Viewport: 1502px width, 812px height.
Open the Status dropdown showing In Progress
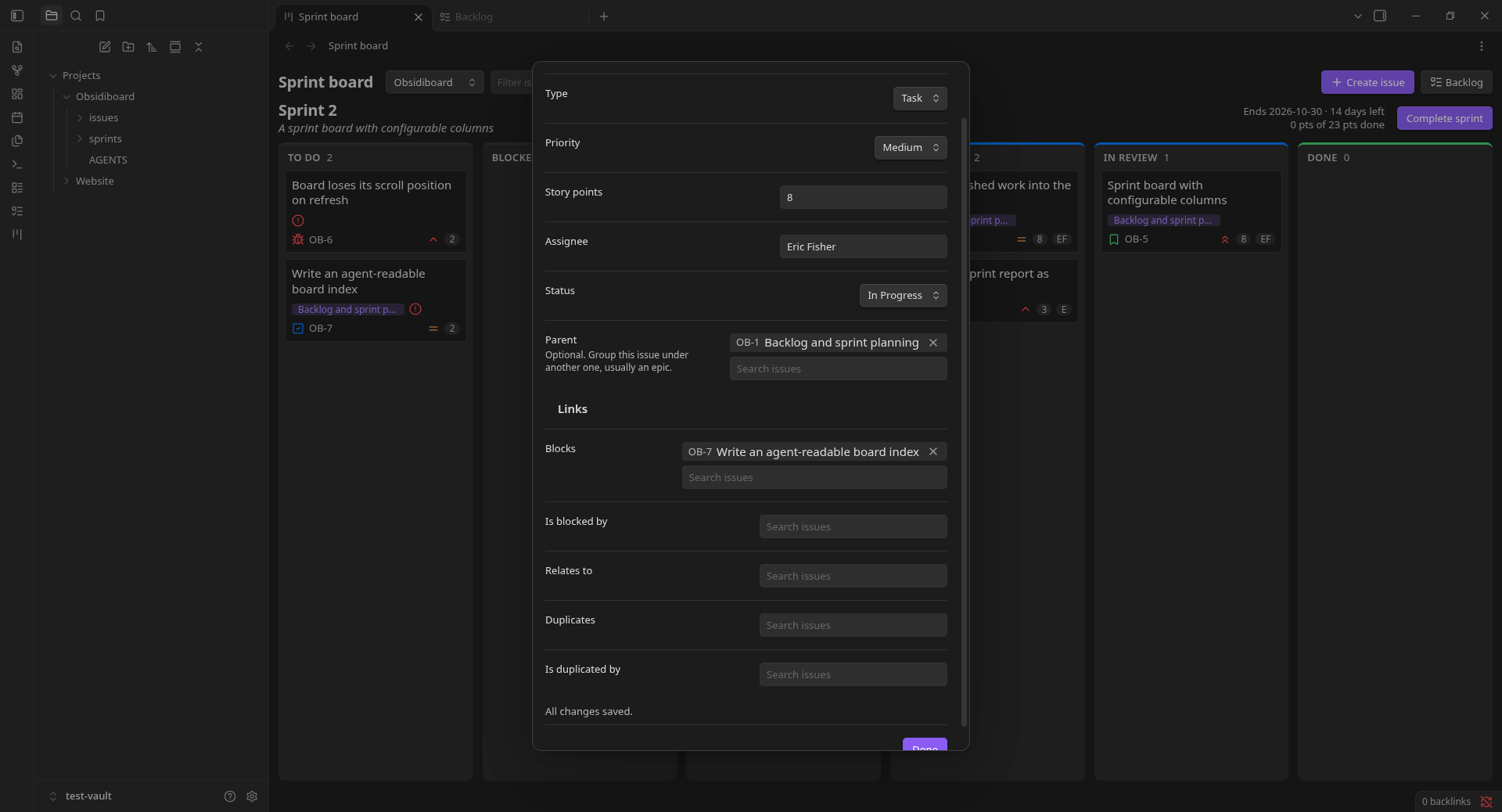click(x=904, y=296)
